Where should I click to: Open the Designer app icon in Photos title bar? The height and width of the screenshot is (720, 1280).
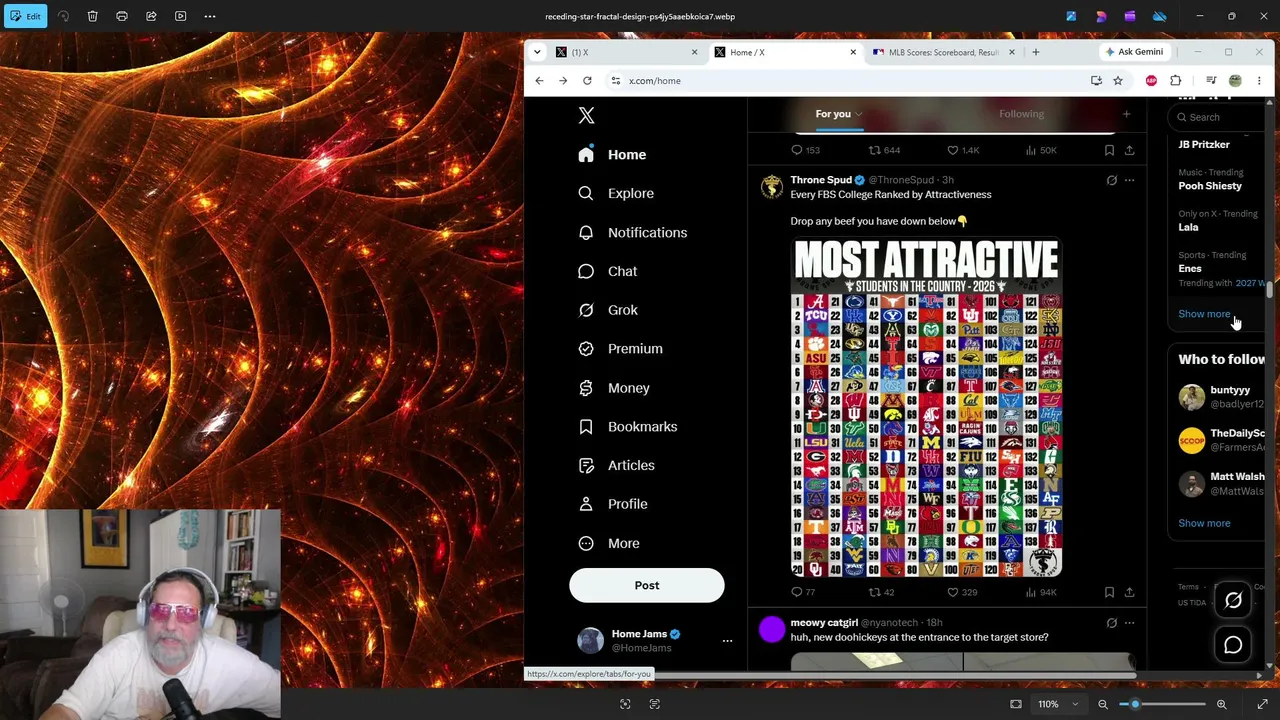click(1101, 16)
